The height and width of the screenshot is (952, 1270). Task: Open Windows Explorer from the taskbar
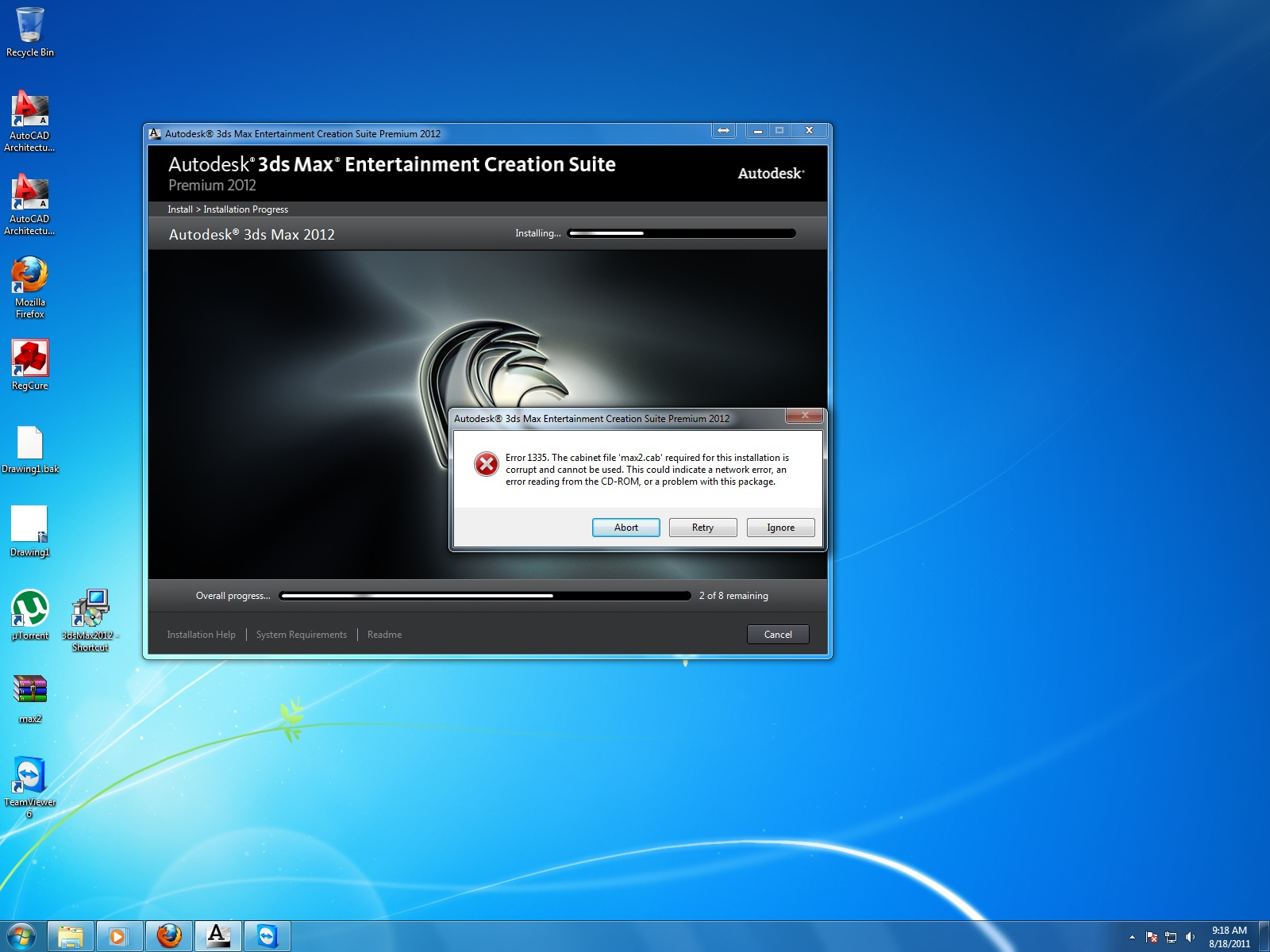point(71,936)
